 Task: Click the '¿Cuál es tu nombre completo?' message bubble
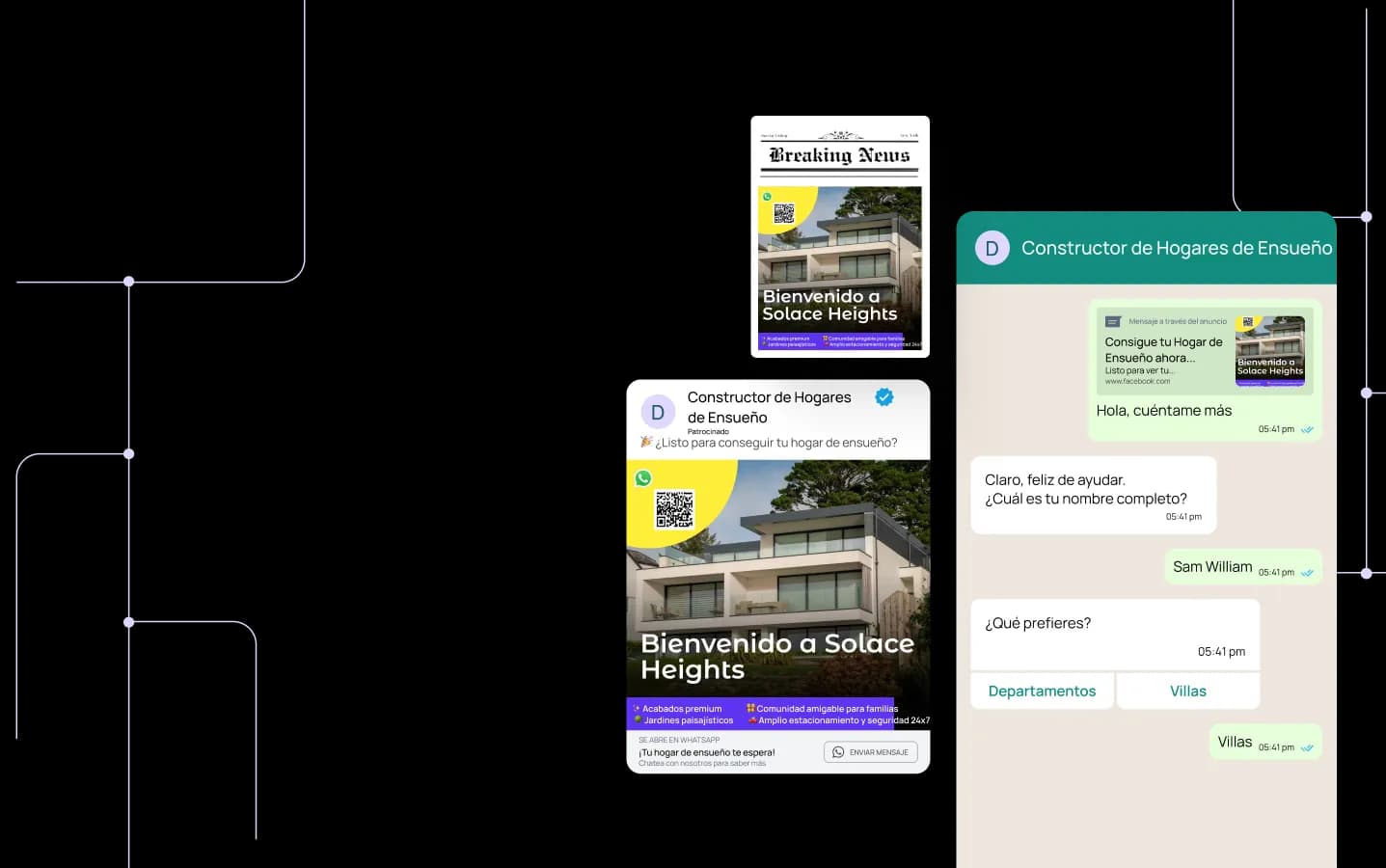tap(1092, 494)
